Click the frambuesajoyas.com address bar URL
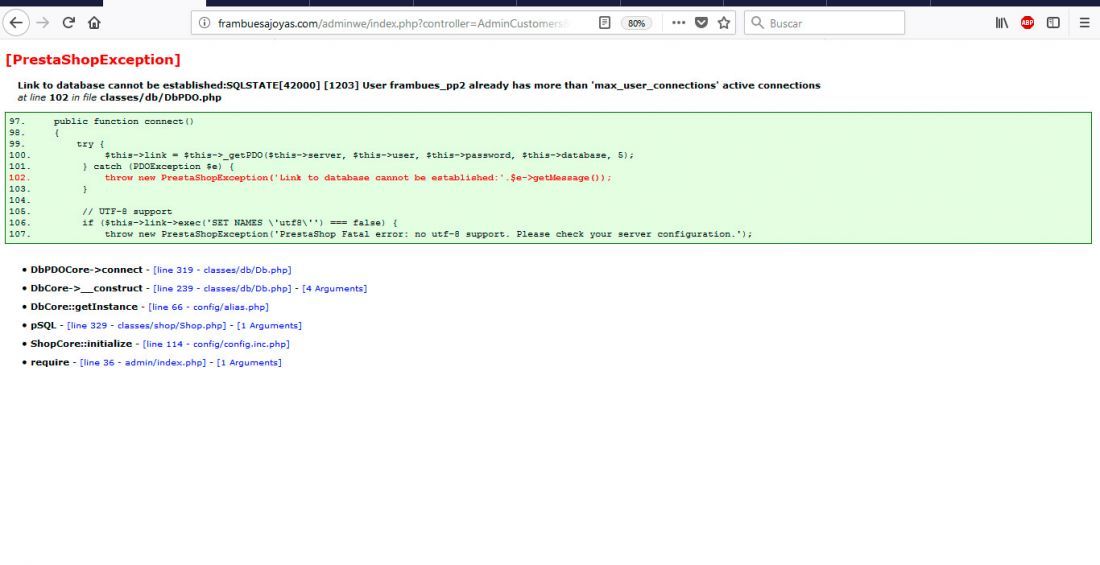The width and height of the screenshot is (1100, 565). pyautogui.click(x=391, y=23)
